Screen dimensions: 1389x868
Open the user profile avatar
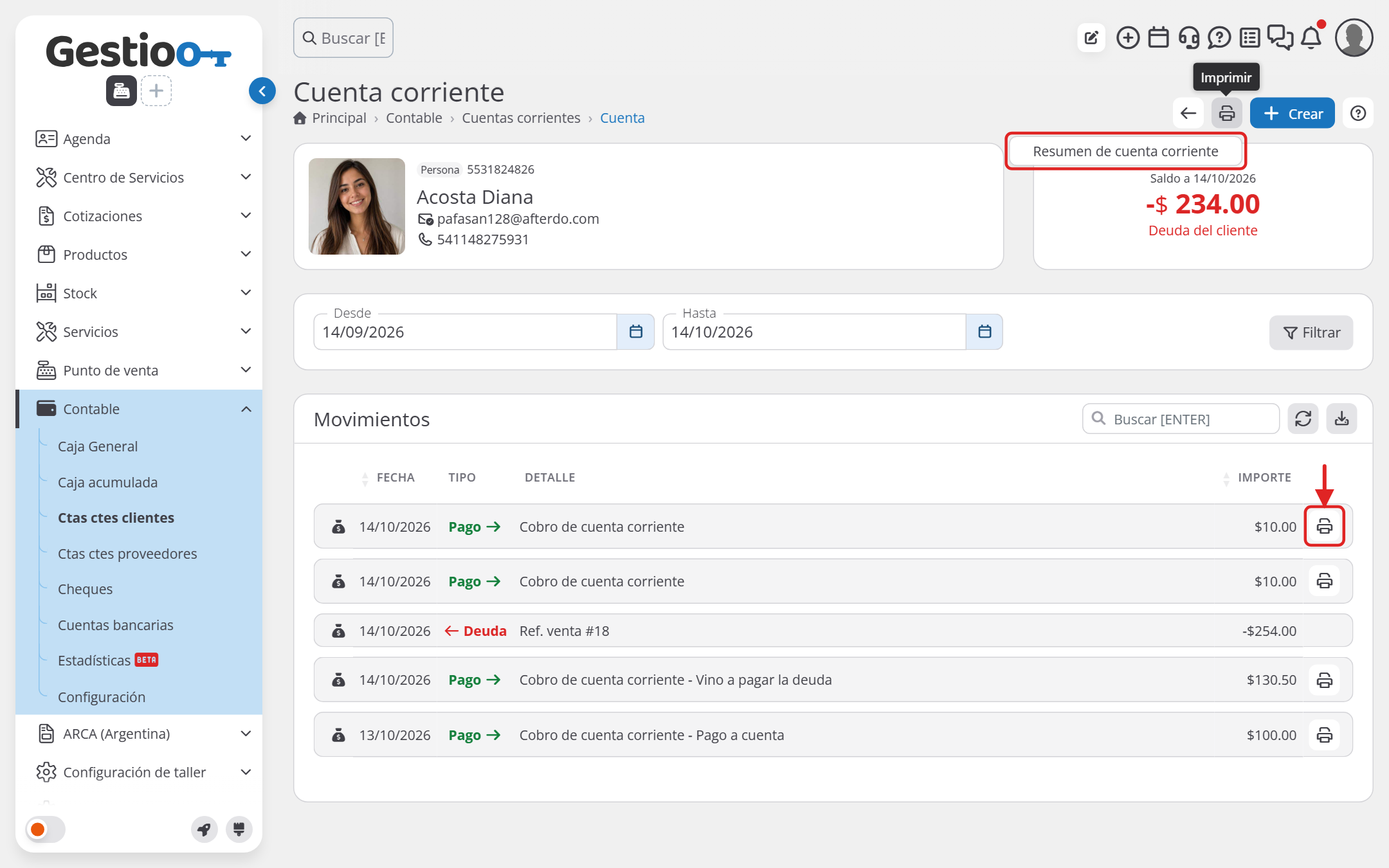click(1354, 38)
